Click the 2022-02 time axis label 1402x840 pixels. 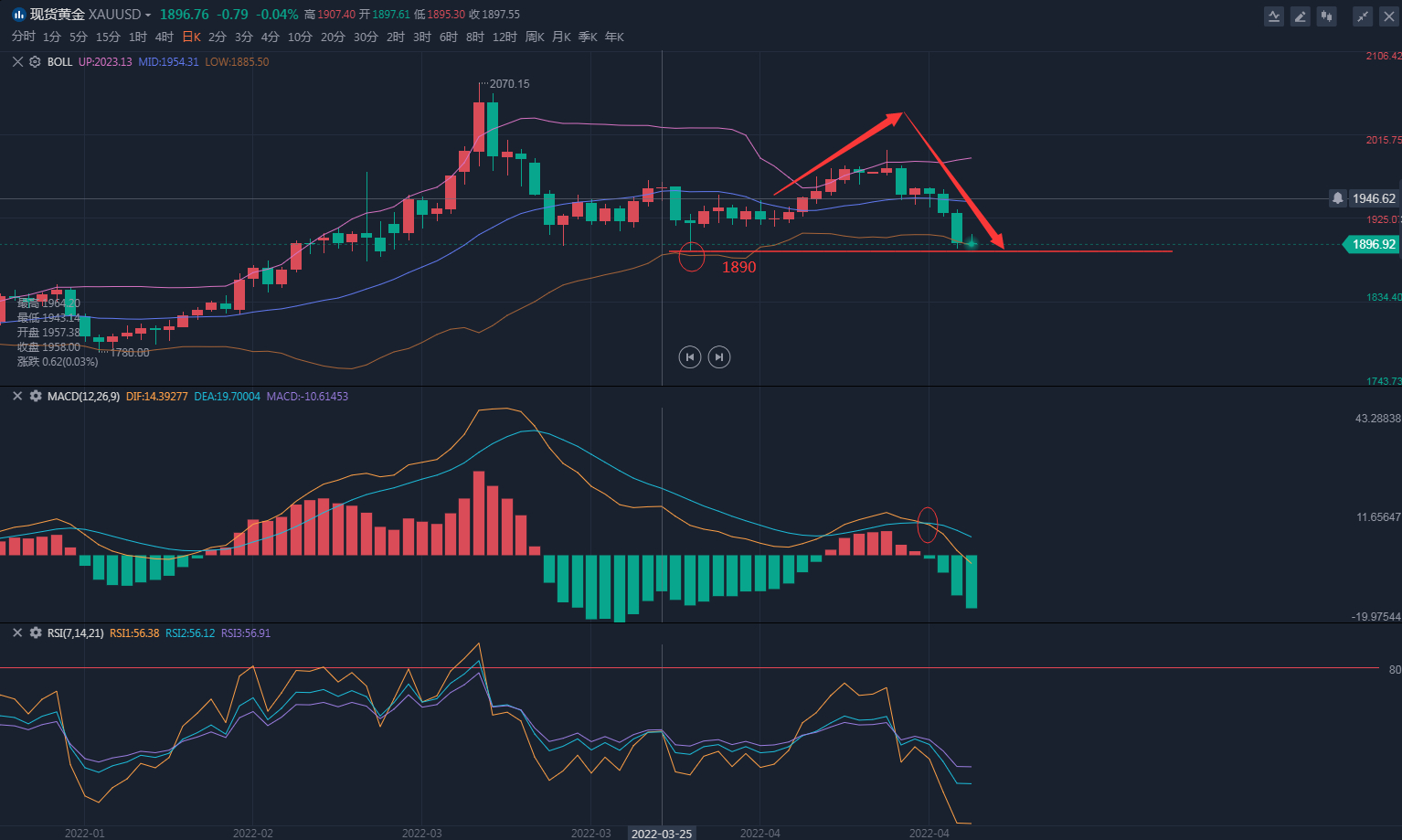[x=253, y=834]
